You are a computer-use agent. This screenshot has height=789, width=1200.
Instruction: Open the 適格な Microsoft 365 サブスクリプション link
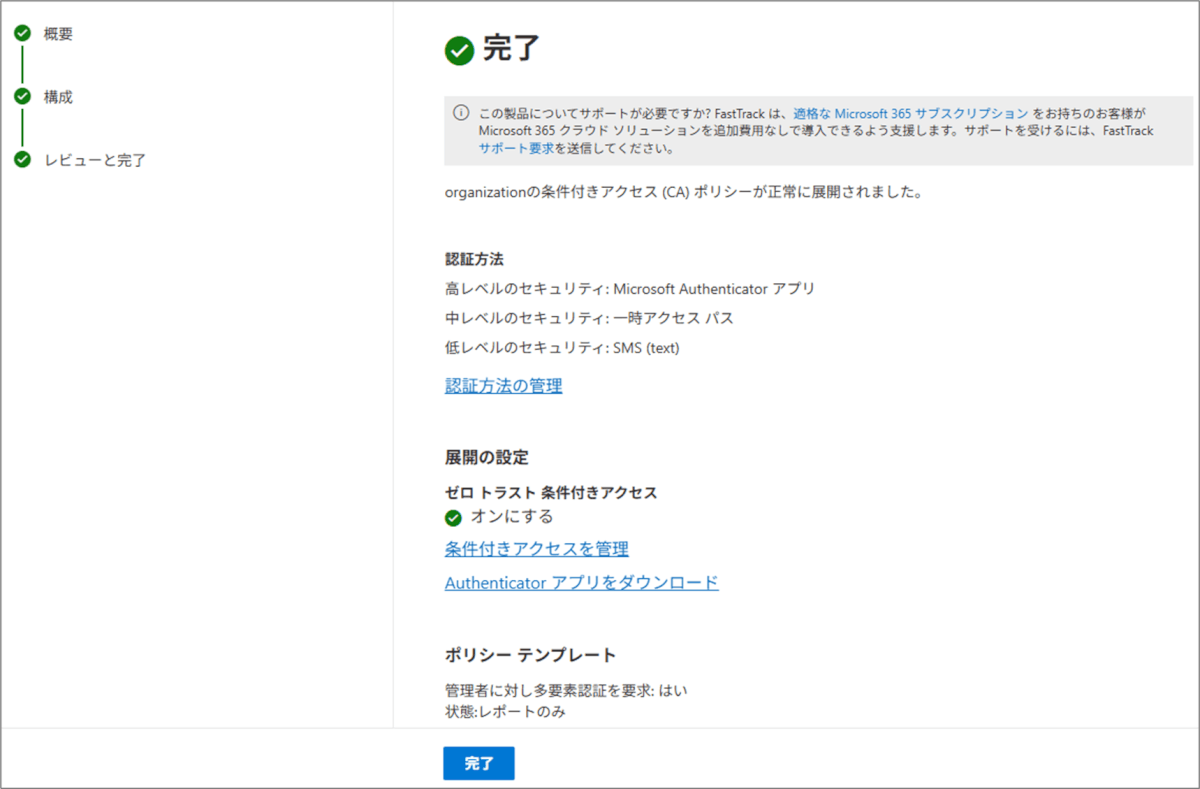point(911,114)
